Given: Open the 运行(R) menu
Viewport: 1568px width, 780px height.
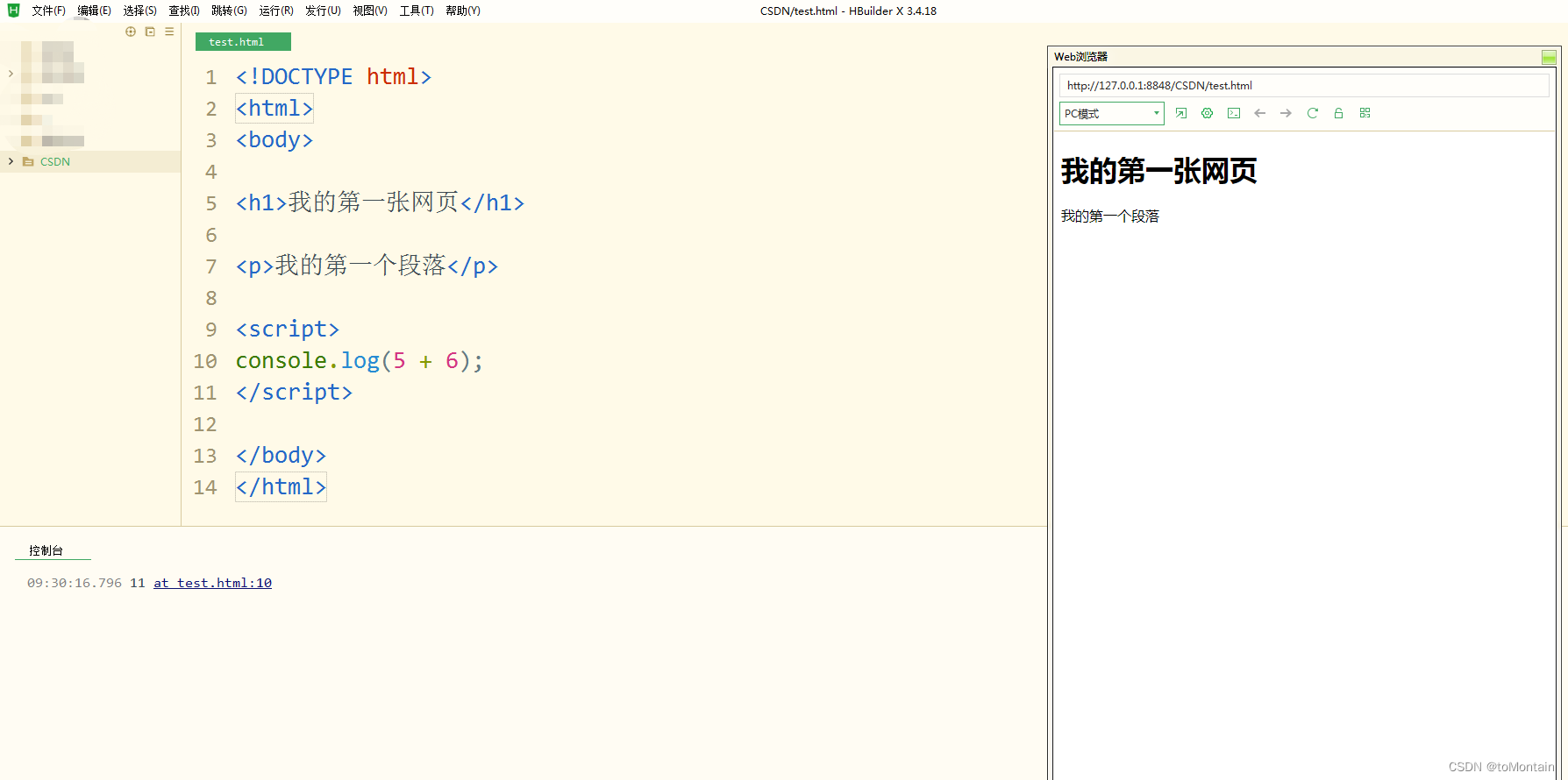Looking at the screenshot, I should point(276,11).
